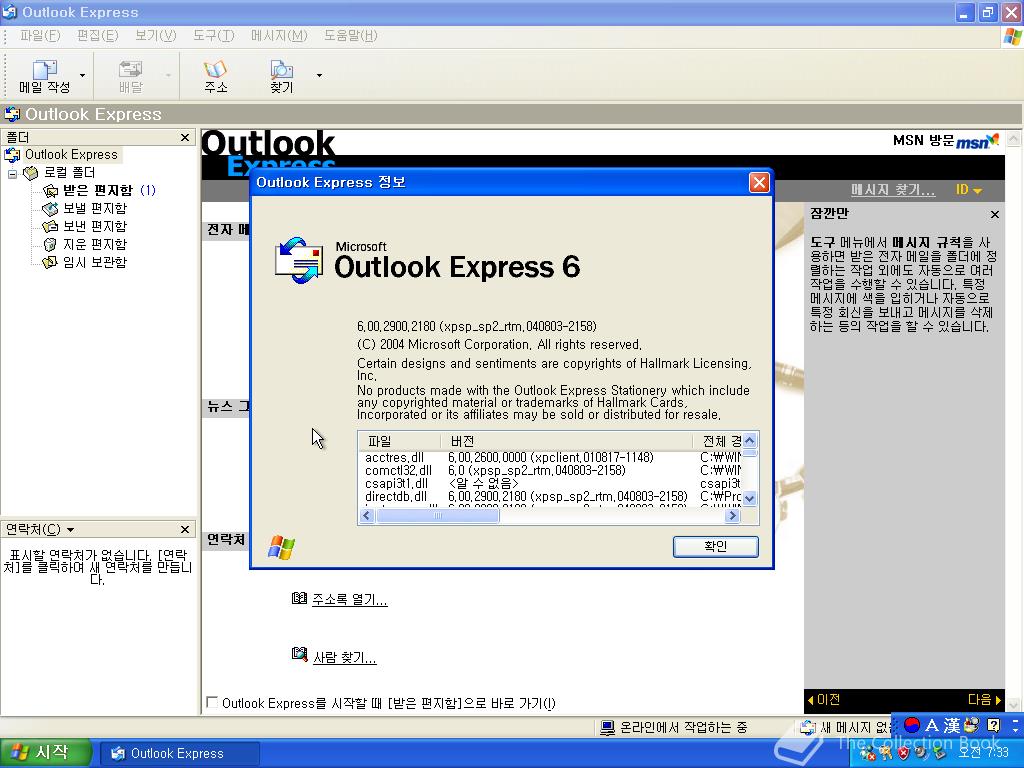Open the ID dropdown in the header bar
The height and width of the screenshot is (768, 1024).
point(968,190)
